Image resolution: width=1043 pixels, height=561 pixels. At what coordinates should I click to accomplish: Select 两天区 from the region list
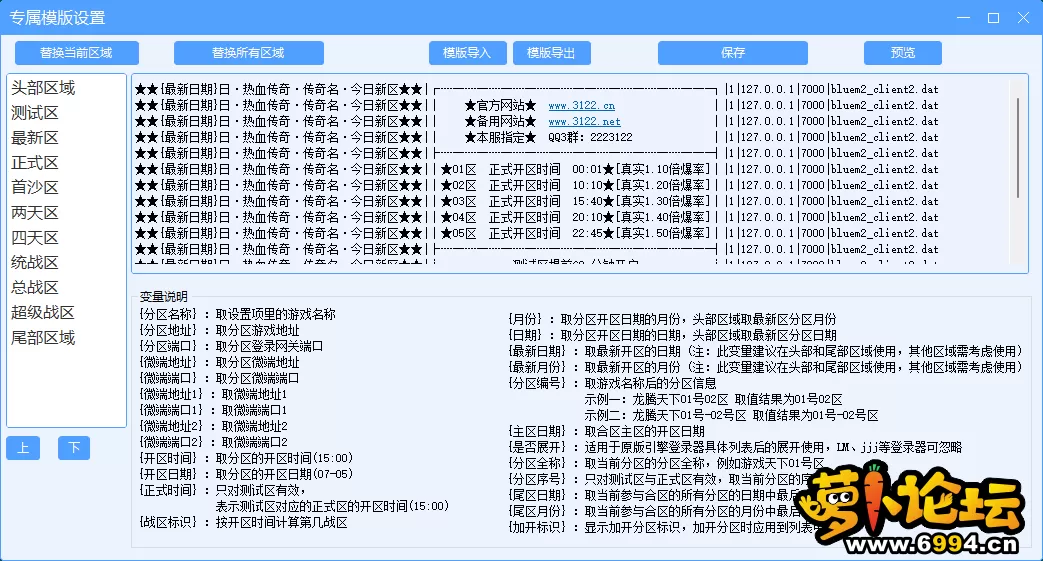(35, 213)
